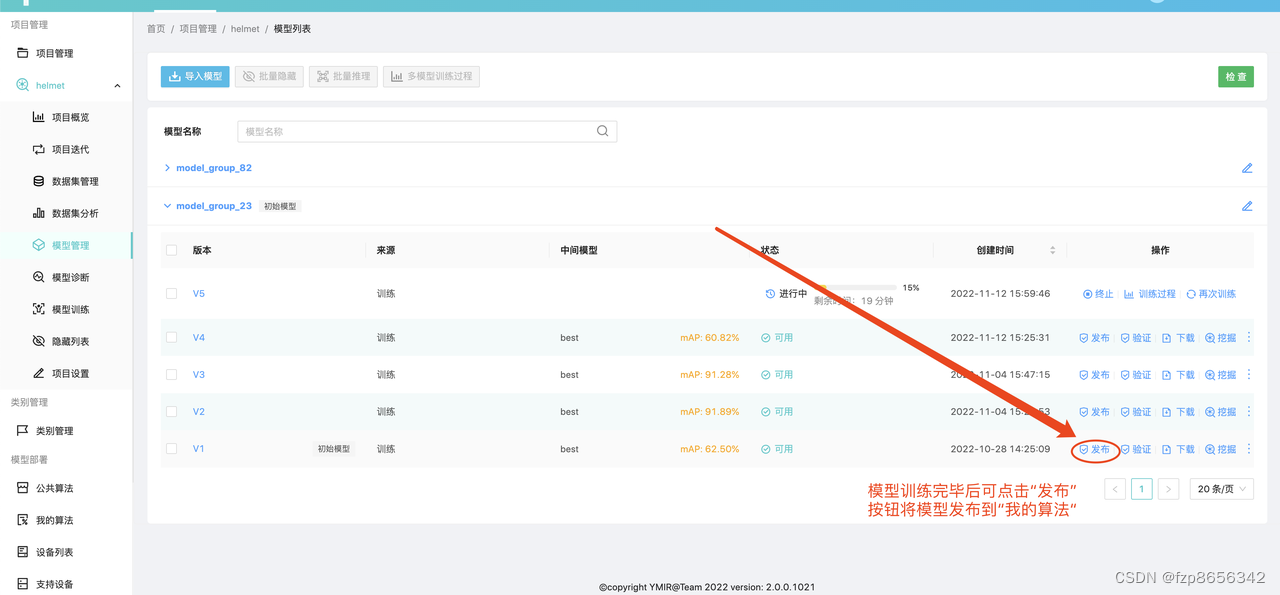Image resolution: width=1280 pixels, height=595 pixels.
Task: Check the V3 row checkbox
Action: (171, 375)
